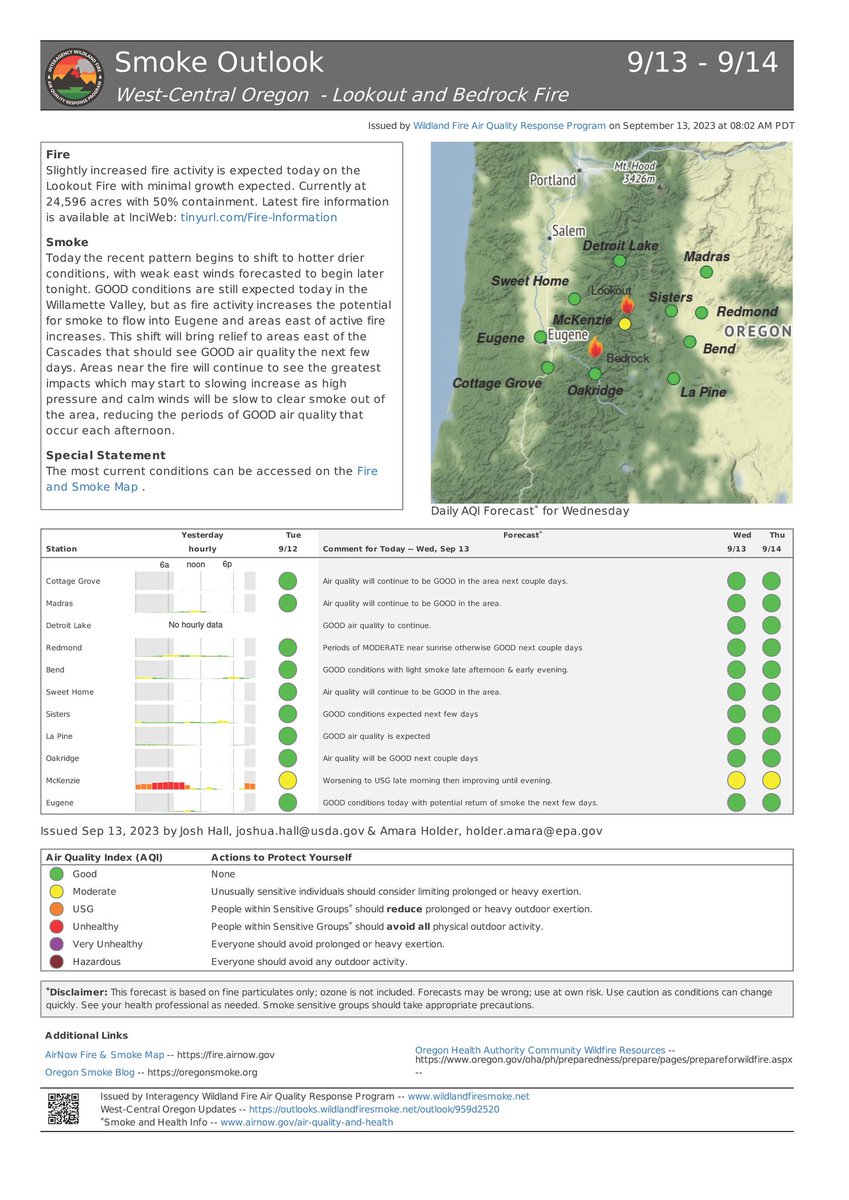This screenshot has width=849, height=1200.
Task: Click the Very Unhealthy purple legend swatch
Action: (x=57, y=944)
